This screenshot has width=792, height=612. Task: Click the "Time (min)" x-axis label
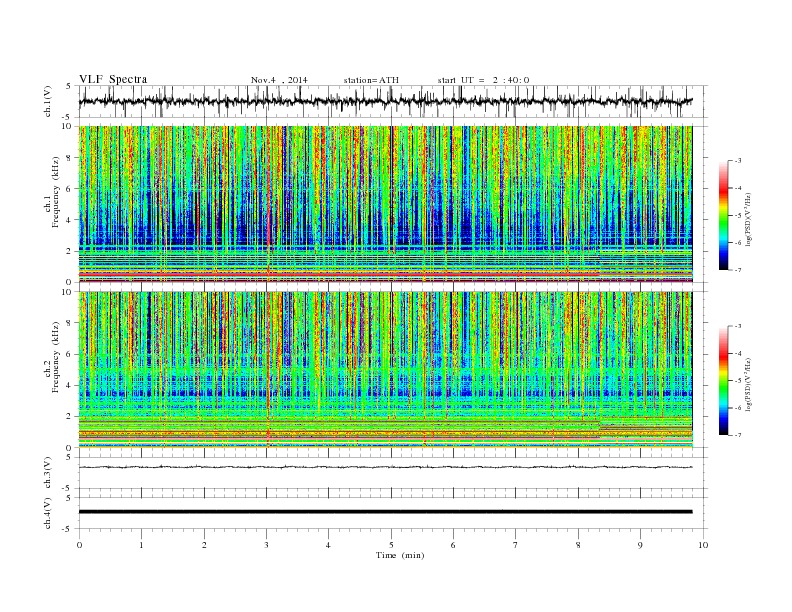point(400,555)
